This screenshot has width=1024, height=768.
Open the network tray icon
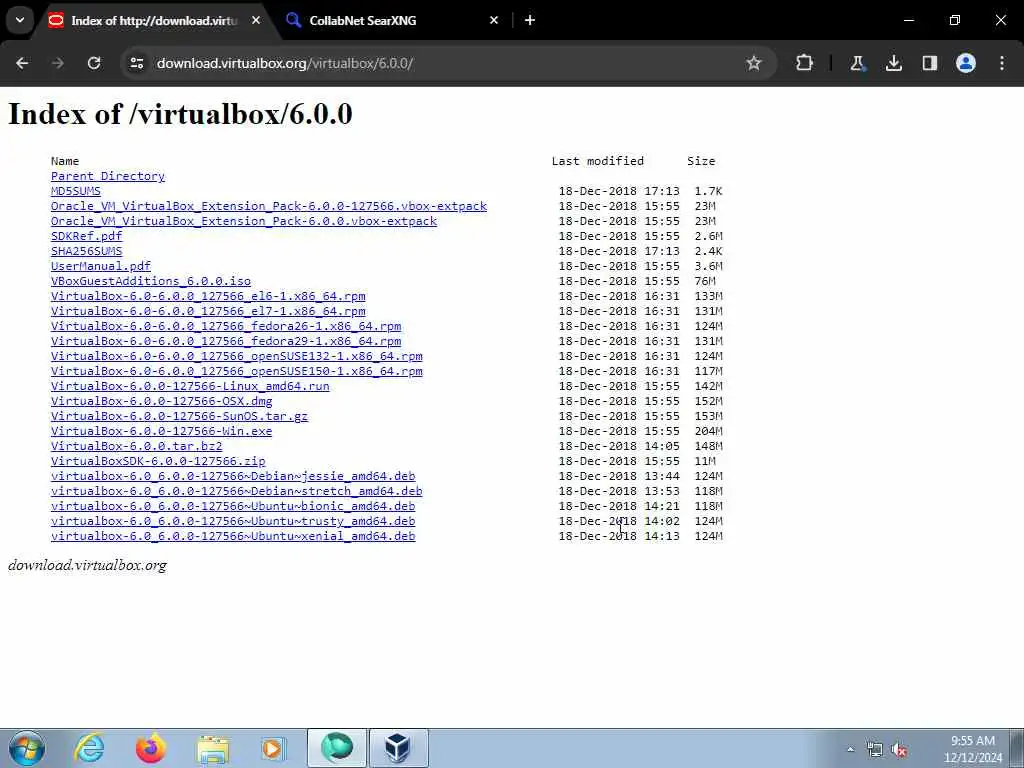tap(874, 750)
